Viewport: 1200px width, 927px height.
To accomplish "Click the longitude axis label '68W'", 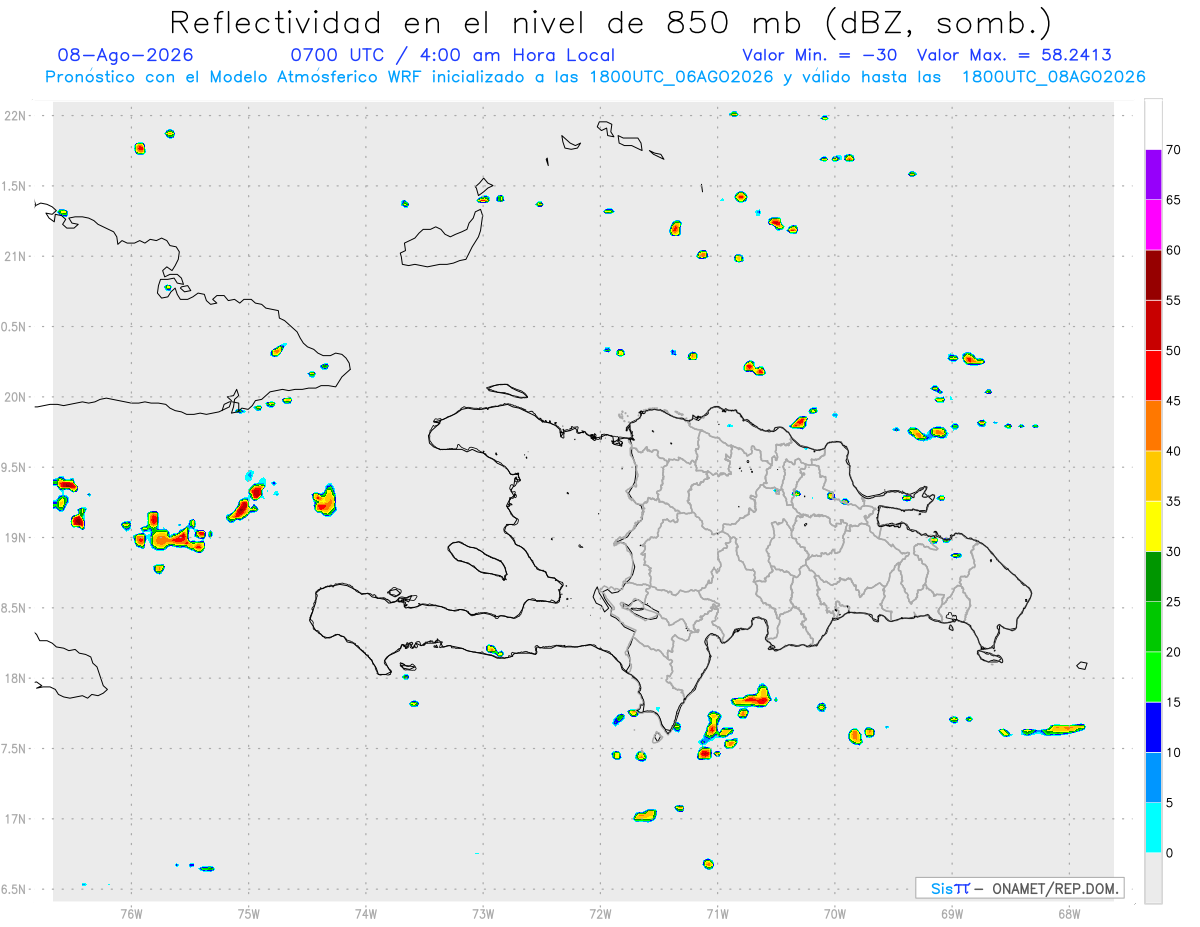I will tap(1069, 913).
